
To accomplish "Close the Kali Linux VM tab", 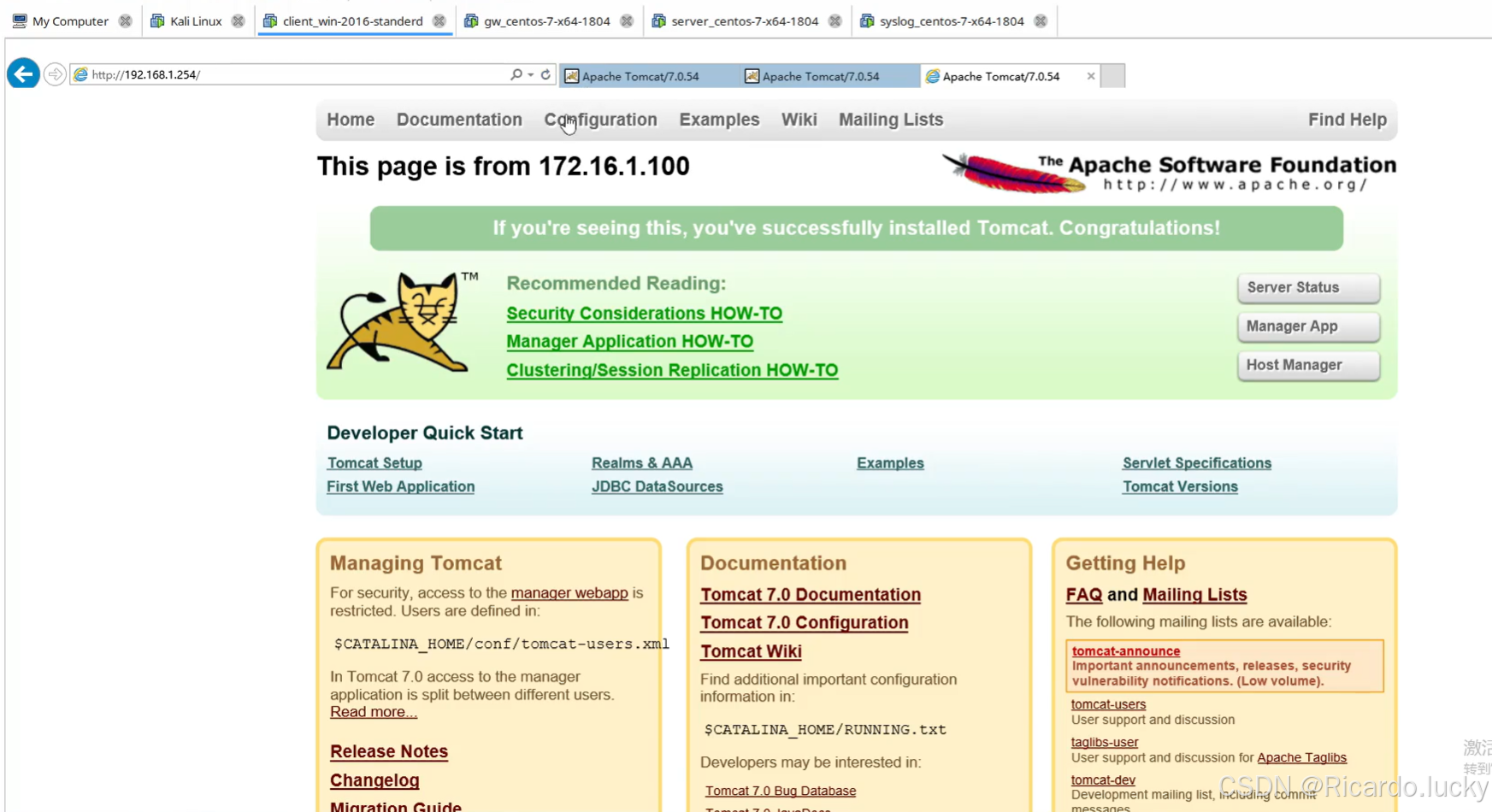I will (x=239, y=21).
